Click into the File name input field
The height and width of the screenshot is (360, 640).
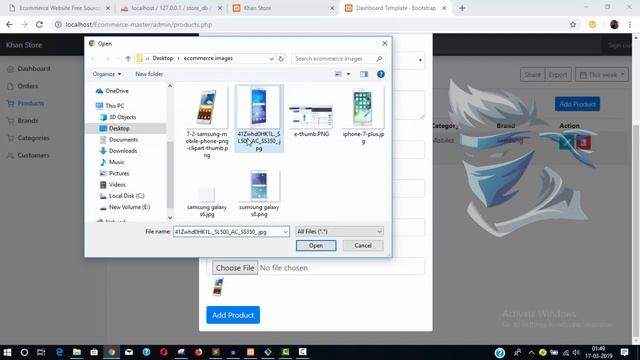click(x=228, y=232)
